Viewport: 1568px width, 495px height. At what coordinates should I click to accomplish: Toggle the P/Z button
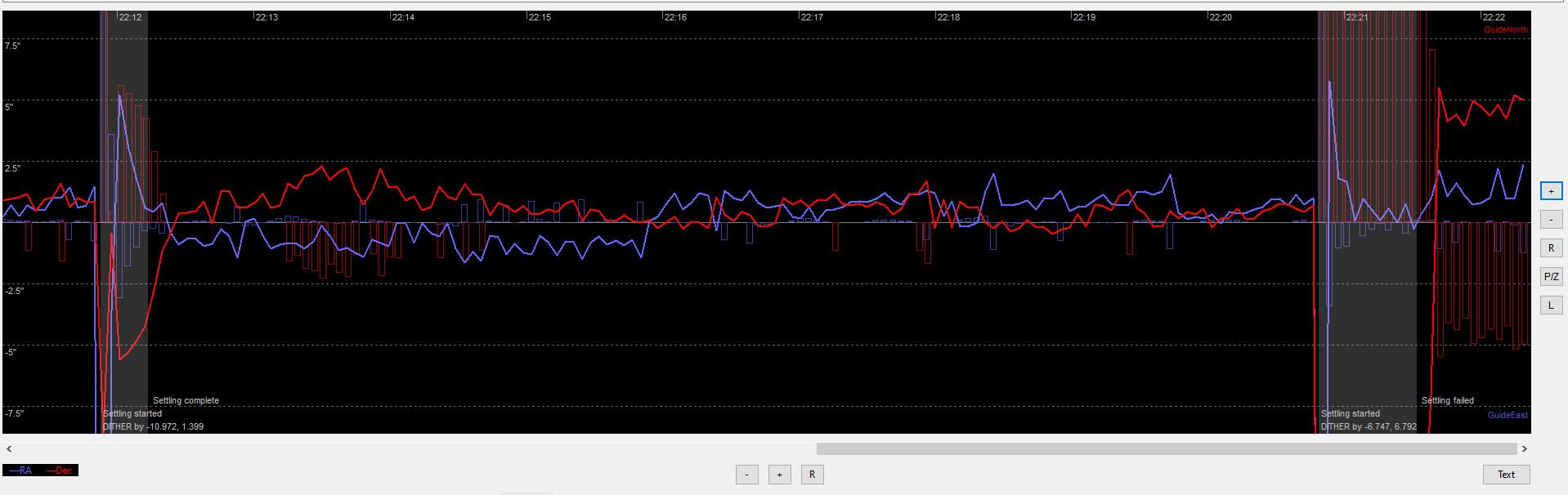pos(1551,277)
